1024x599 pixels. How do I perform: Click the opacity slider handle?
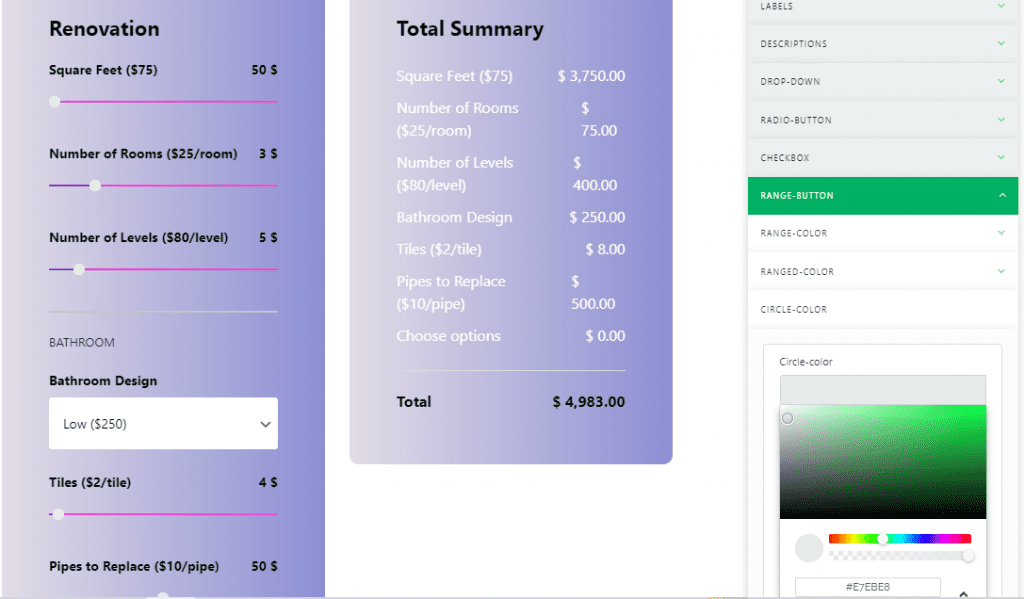(x=968, y=555)
